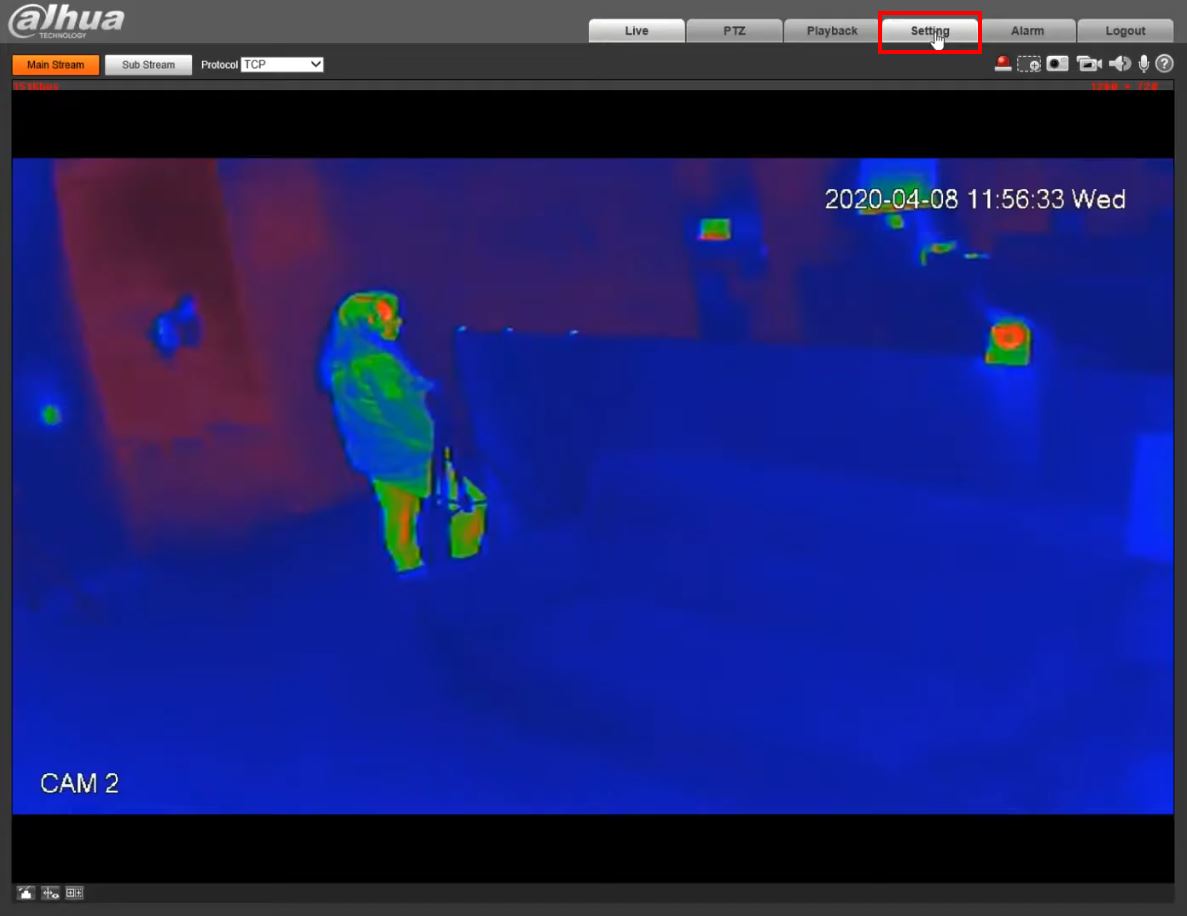Select the Sub Stream button

click(x=148, y=65)
